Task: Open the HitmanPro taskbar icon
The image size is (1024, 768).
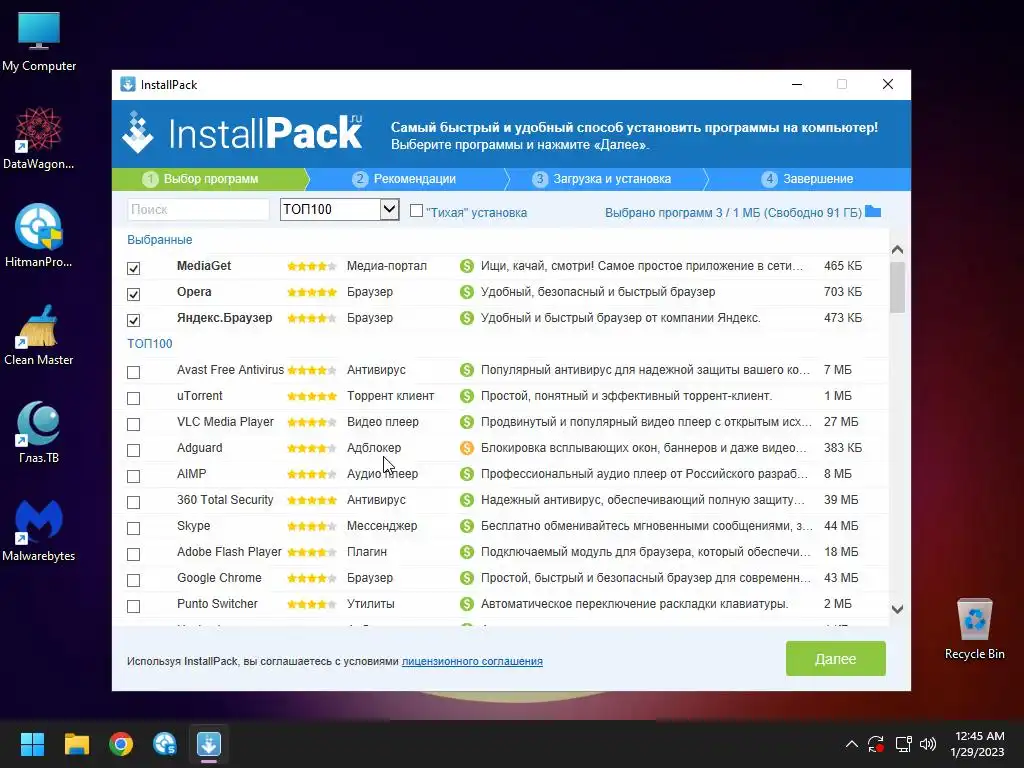Action: click(x=165, y=744)
